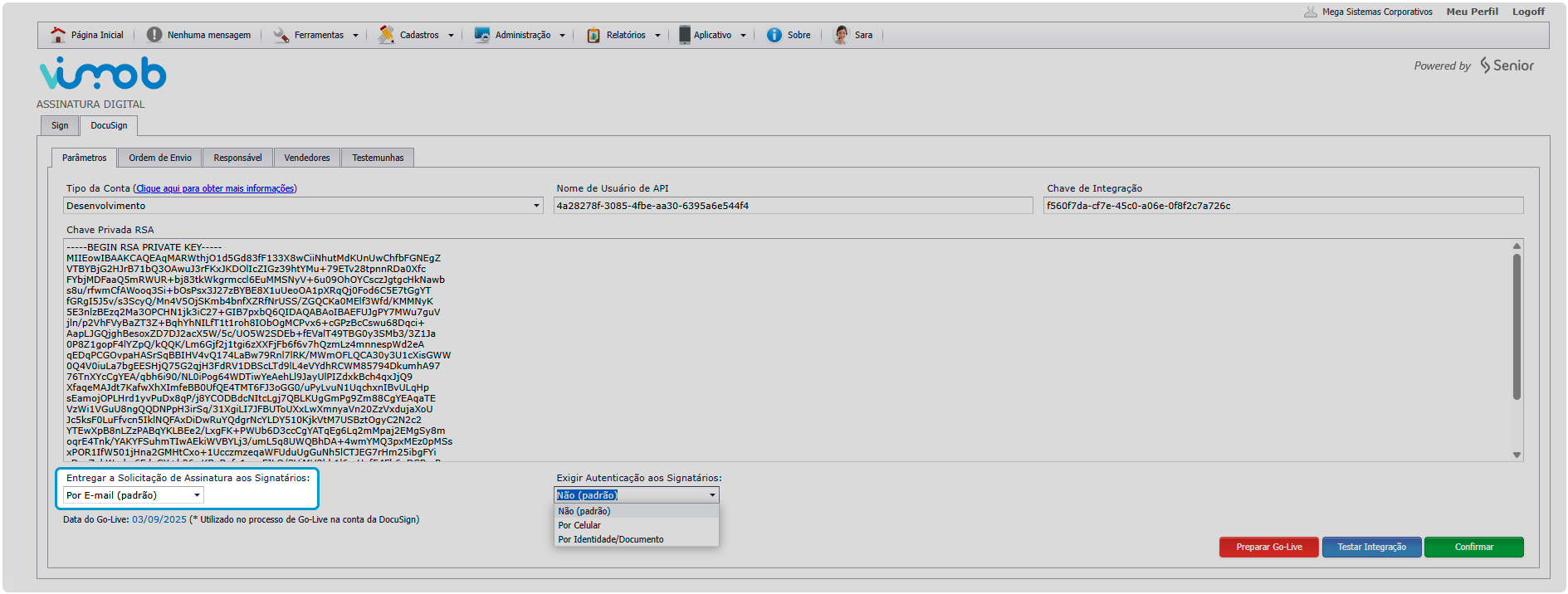This screenshot has width=1568, height=594.
Task: Switch to the DocuSign tab
Action: pos(109,125)
